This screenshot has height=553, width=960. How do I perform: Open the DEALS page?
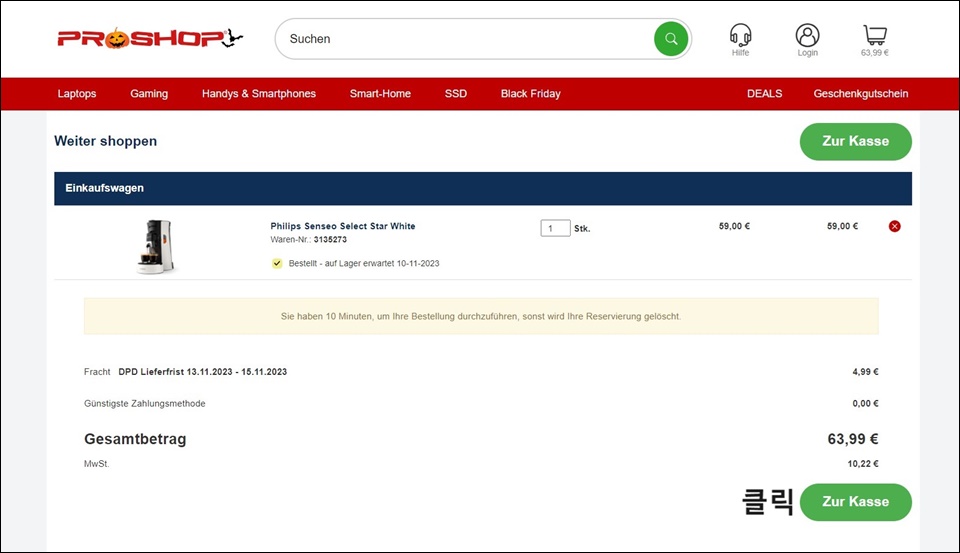tap(764, 94)
